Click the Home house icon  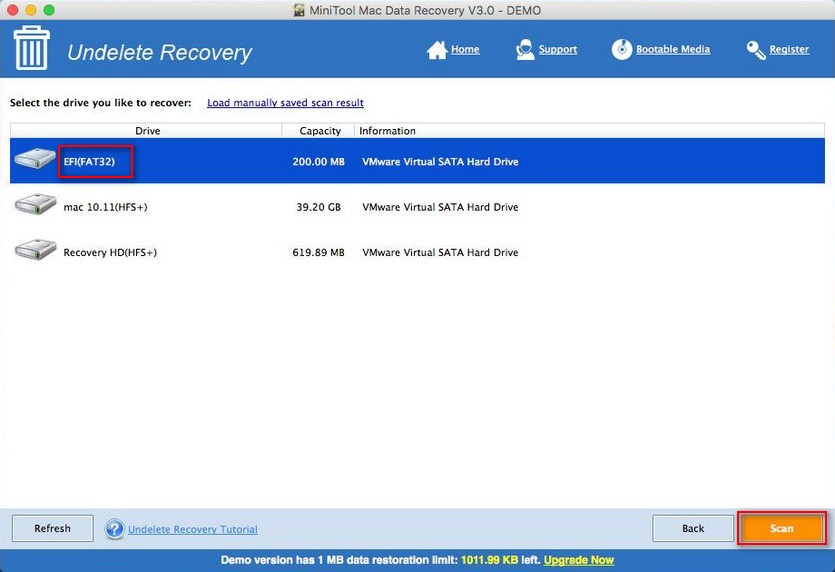click(x=436, y=50)
